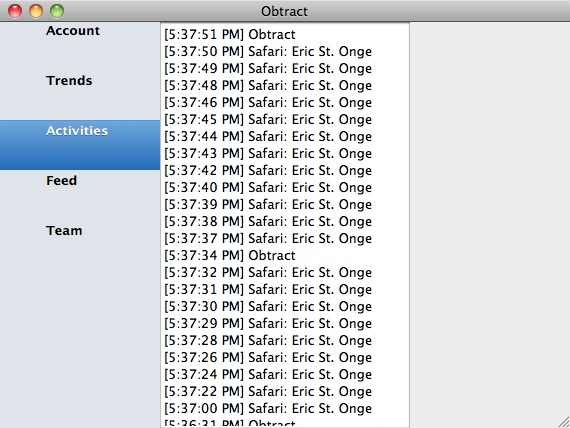The image size is (570, 428).
Task: Click the red close window button
Action: pos(15,11)
